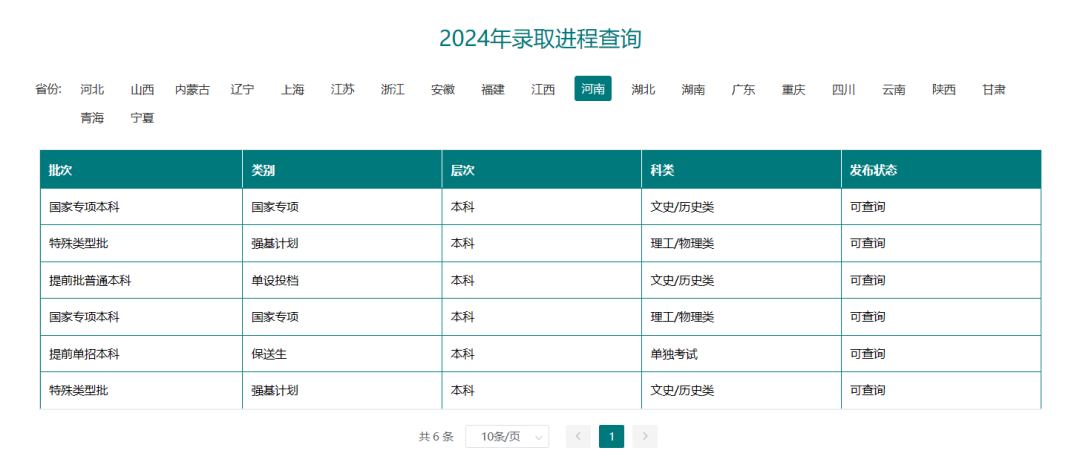Click the 批次 column header
The height and width of the screenshot is (468, 1080).
60,170
